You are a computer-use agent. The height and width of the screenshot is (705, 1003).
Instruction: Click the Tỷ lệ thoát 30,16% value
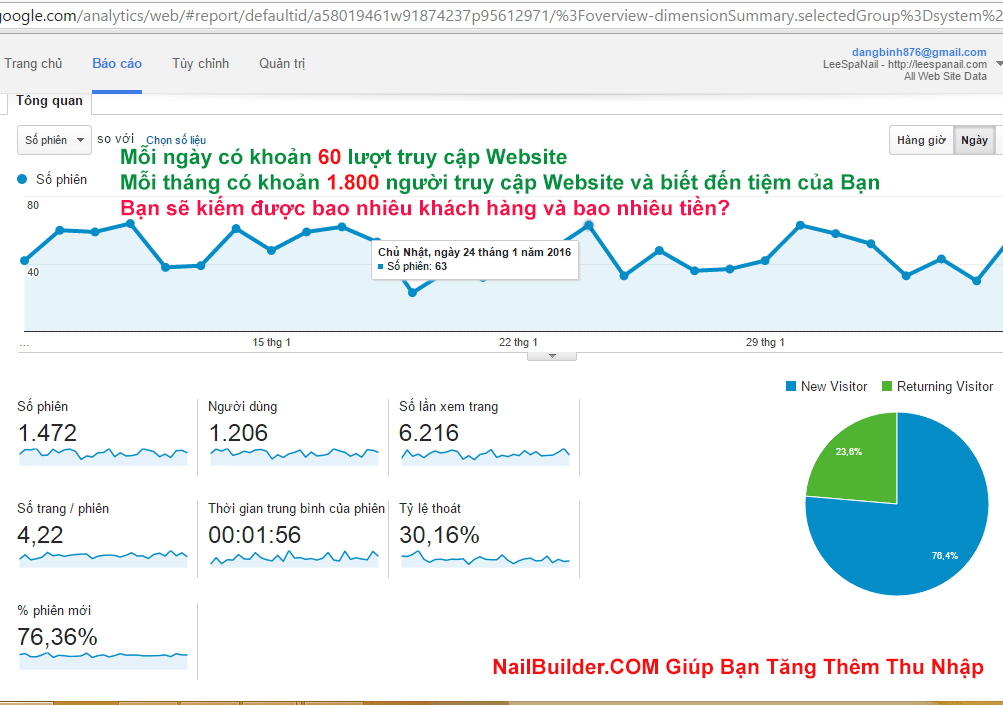[439, 535]
